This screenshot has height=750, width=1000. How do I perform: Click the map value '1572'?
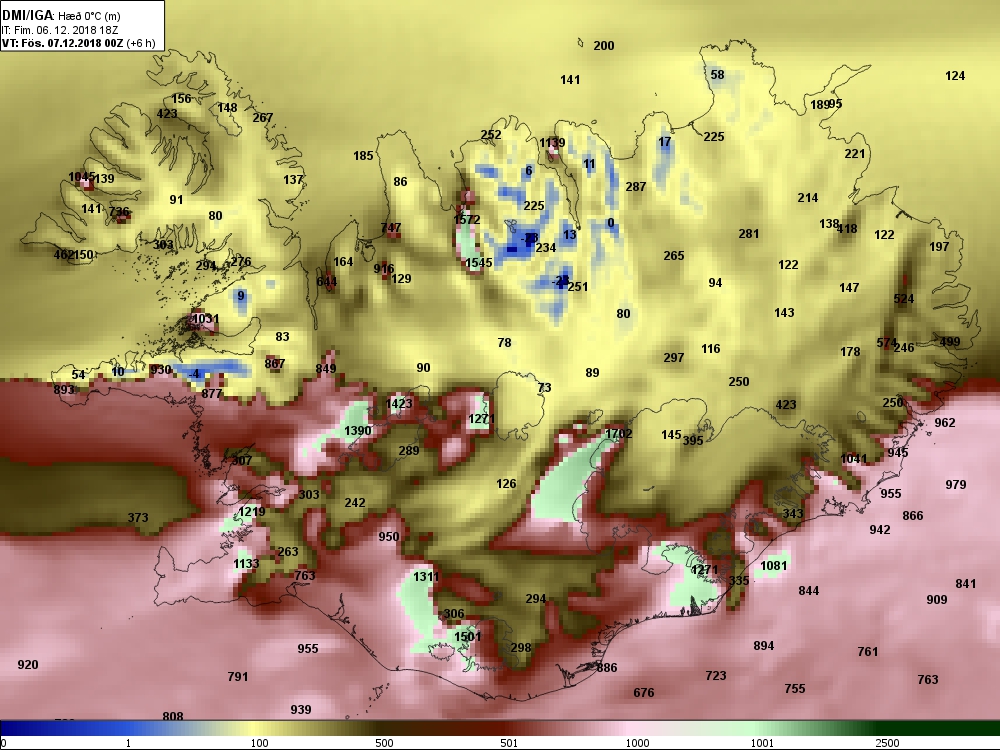coord(467,219)
